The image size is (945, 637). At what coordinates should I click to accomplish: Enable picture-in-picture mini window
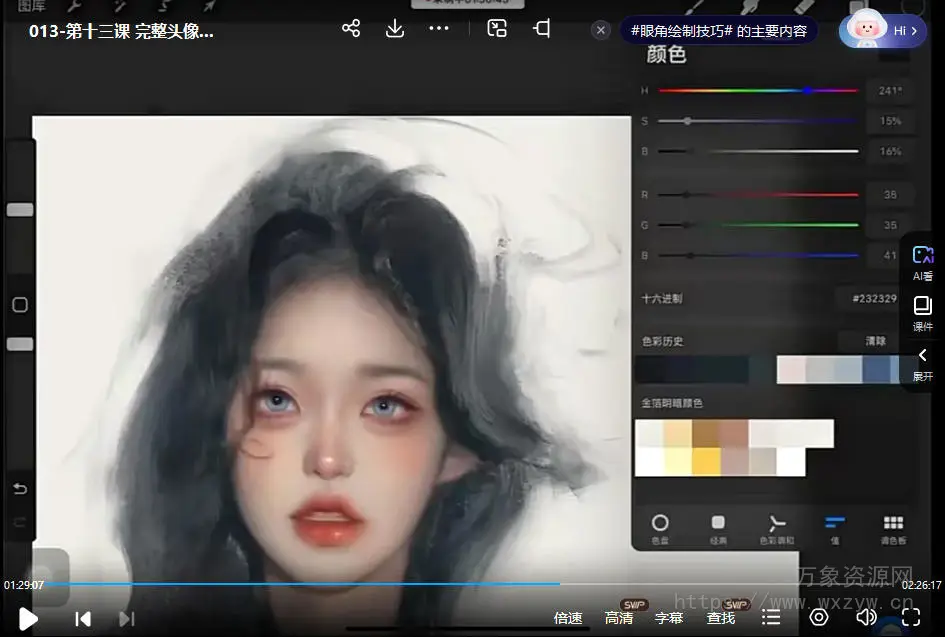pos(497,29)
